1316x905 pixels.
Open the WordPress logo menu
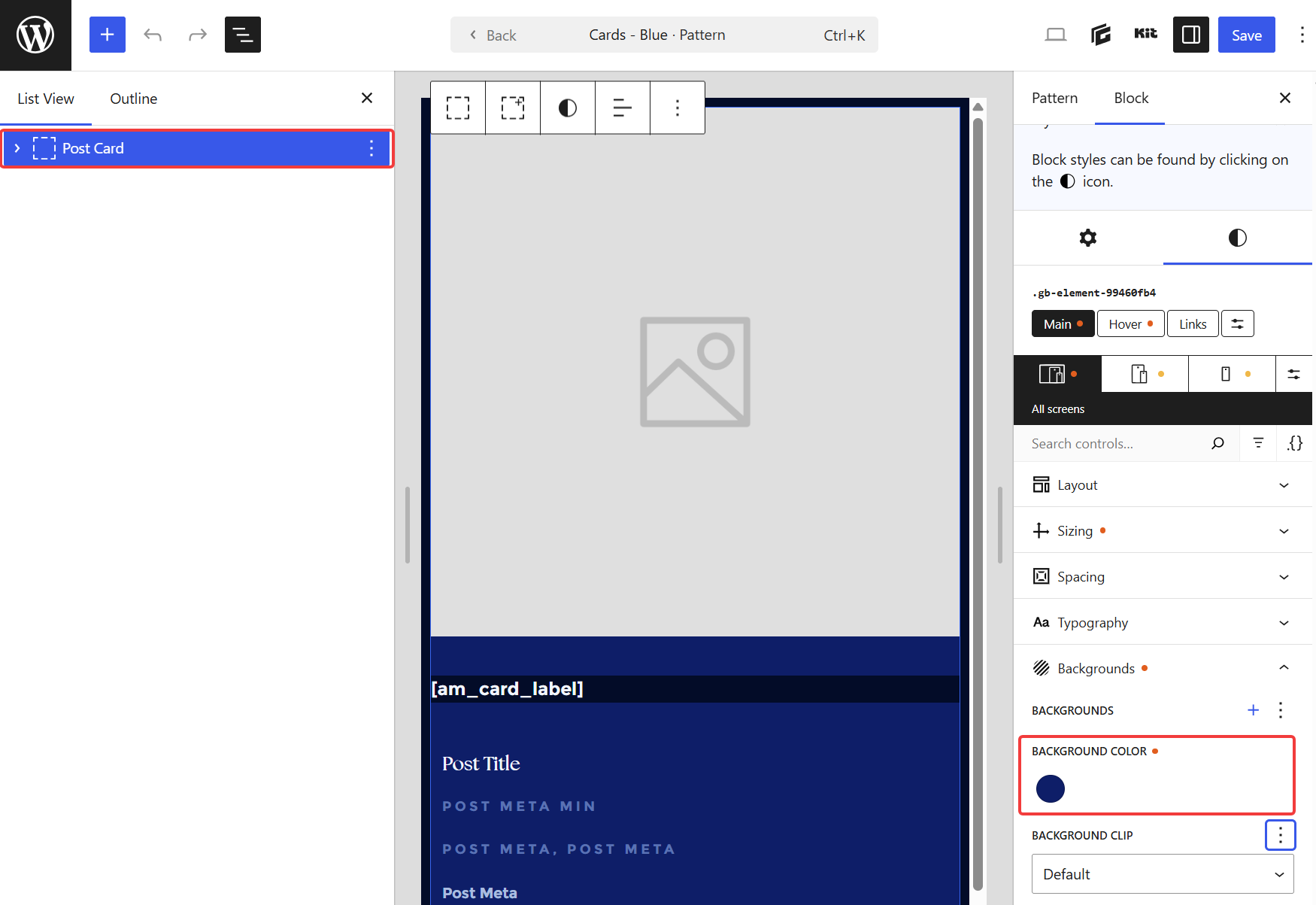[x=35, y=35]
